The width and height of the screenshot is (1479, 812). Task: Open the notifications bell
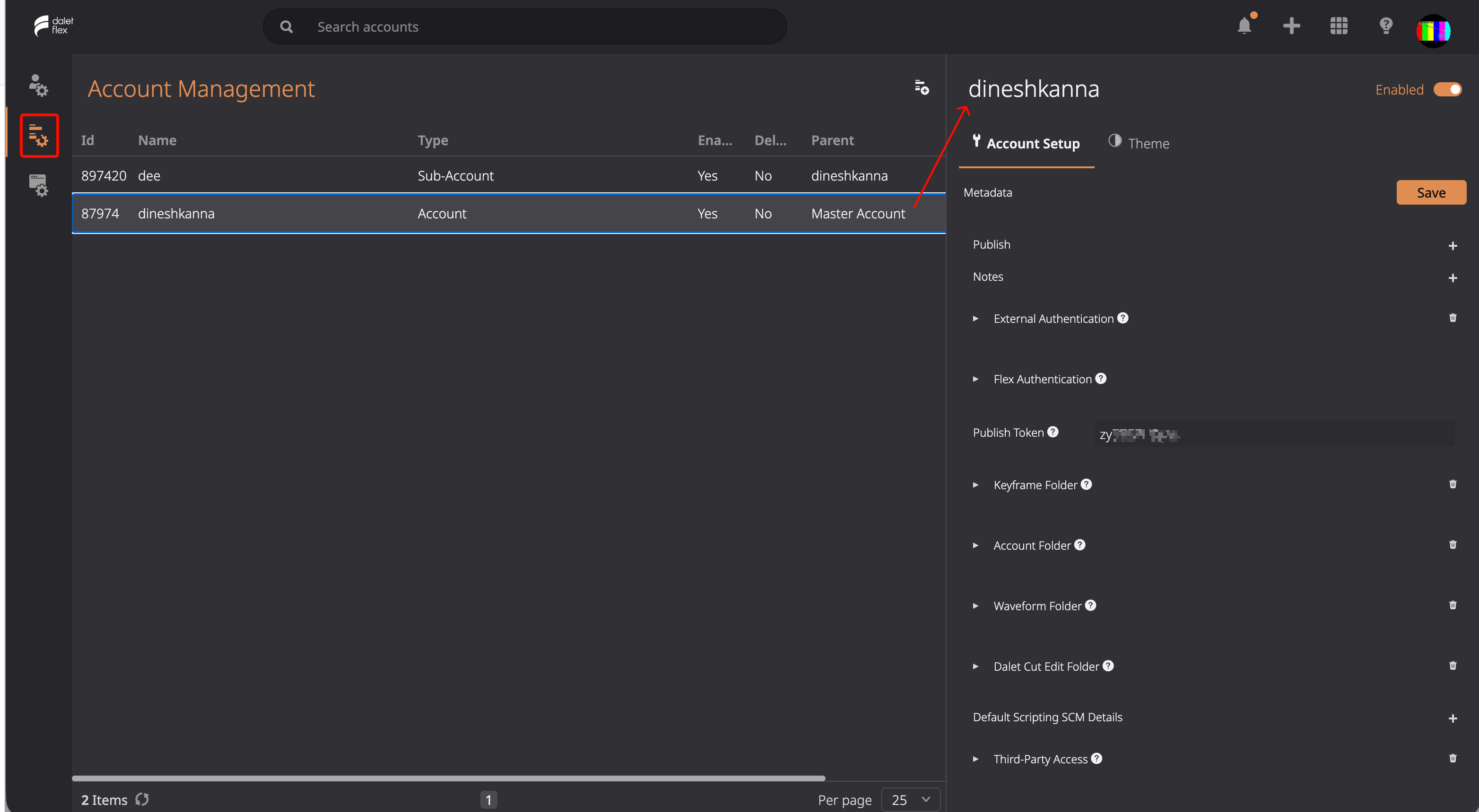(1244, 26)
